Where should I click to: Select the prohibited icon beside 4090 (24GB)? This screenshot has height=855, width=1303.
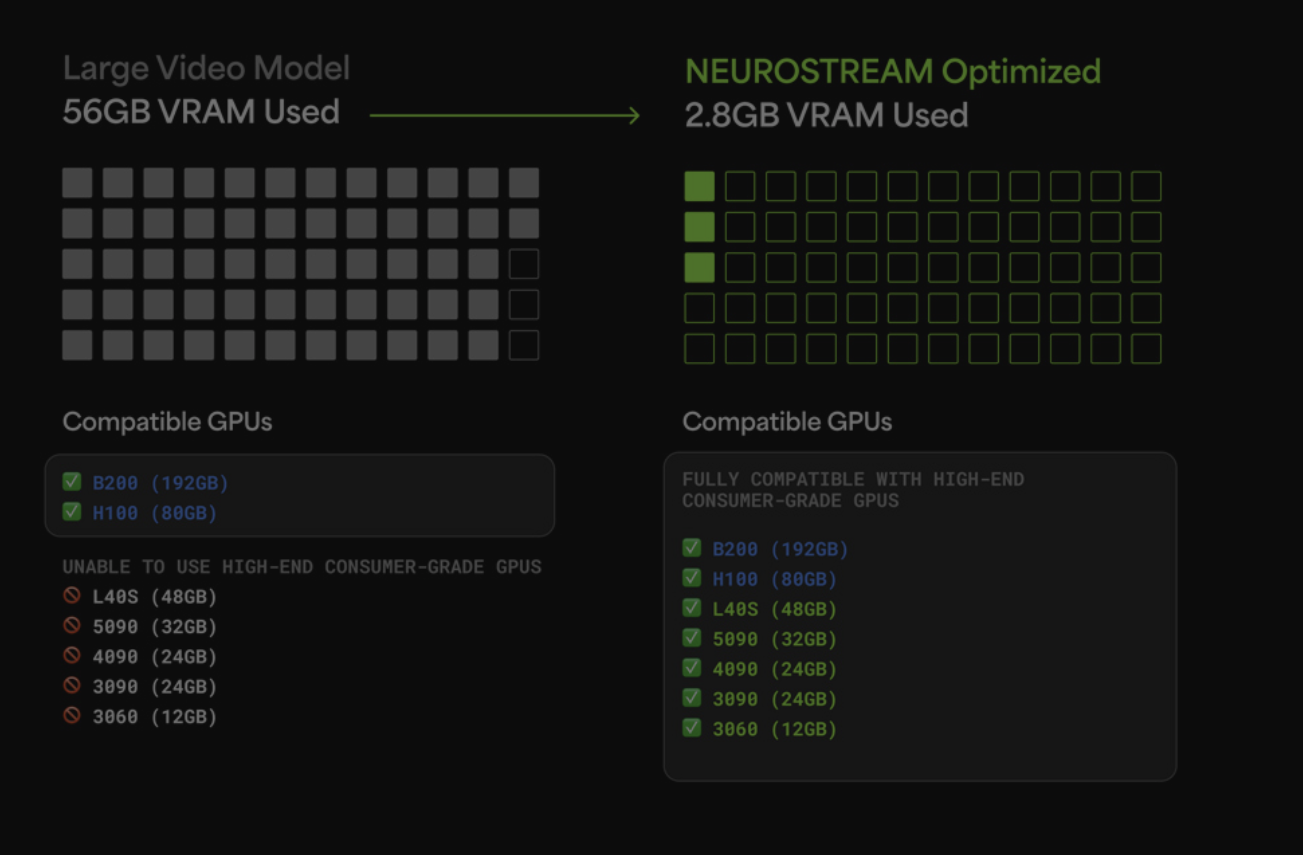(72, 656)
